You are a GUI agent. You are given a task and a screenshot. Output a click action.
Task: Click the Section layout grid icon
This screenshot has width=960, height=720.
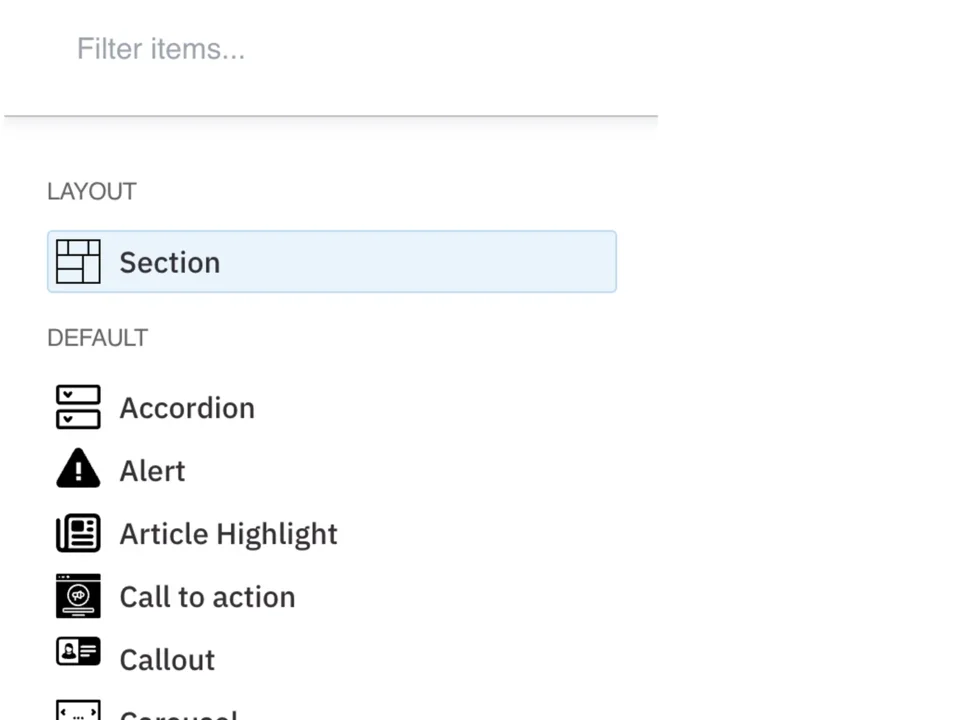point(78,261)
